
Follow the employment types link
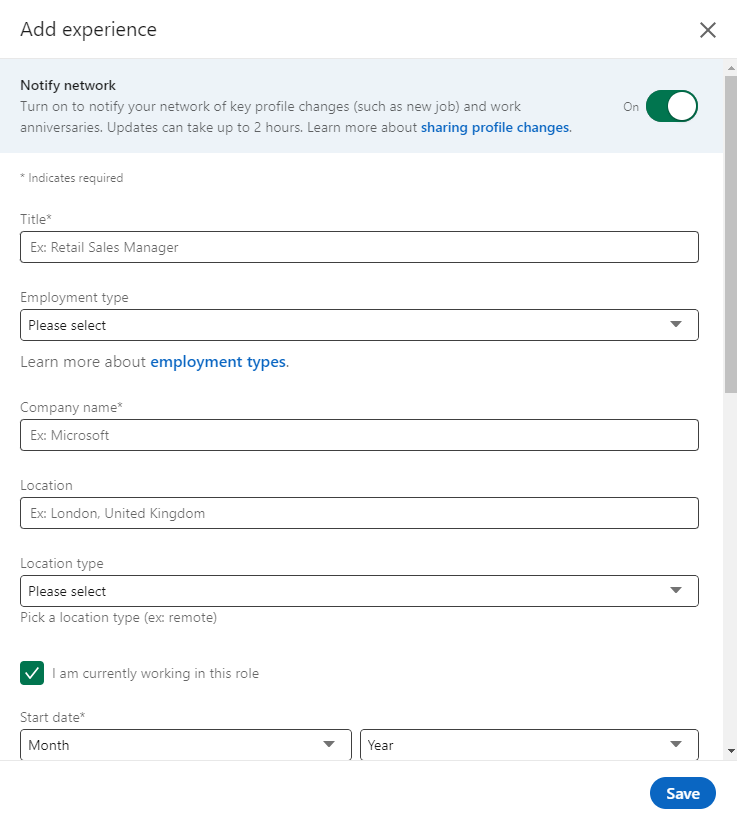pos(218,362)
